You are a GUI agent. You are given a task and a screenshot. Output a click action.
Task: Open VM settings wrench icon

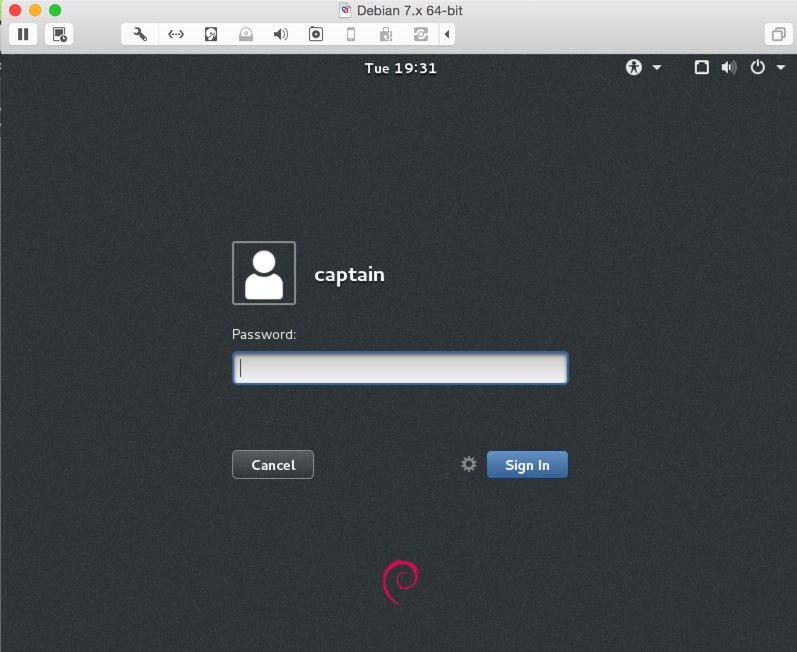coord(140,34)
